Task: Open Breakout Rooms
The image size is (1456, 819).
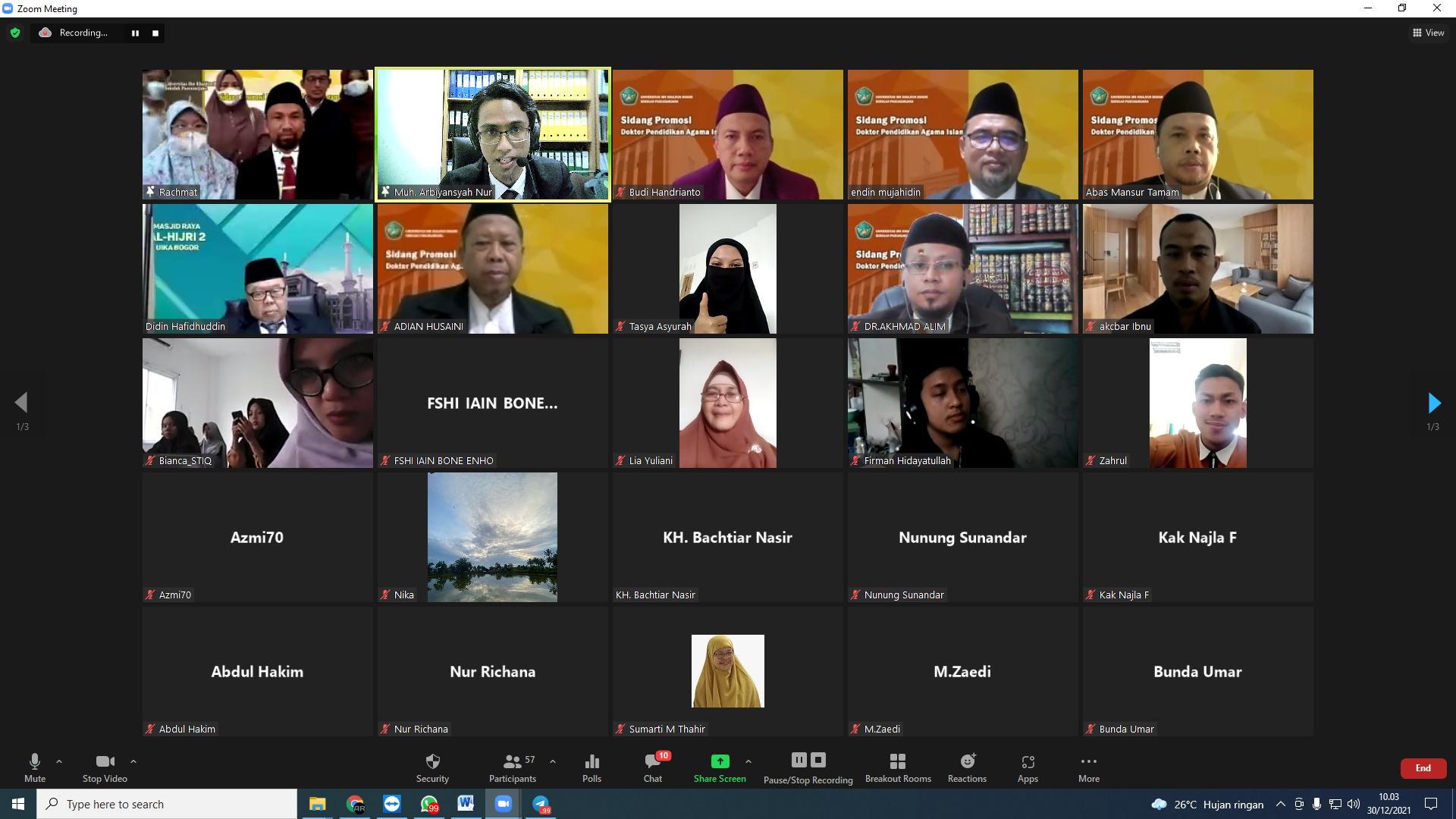Action: click(898, 761)
